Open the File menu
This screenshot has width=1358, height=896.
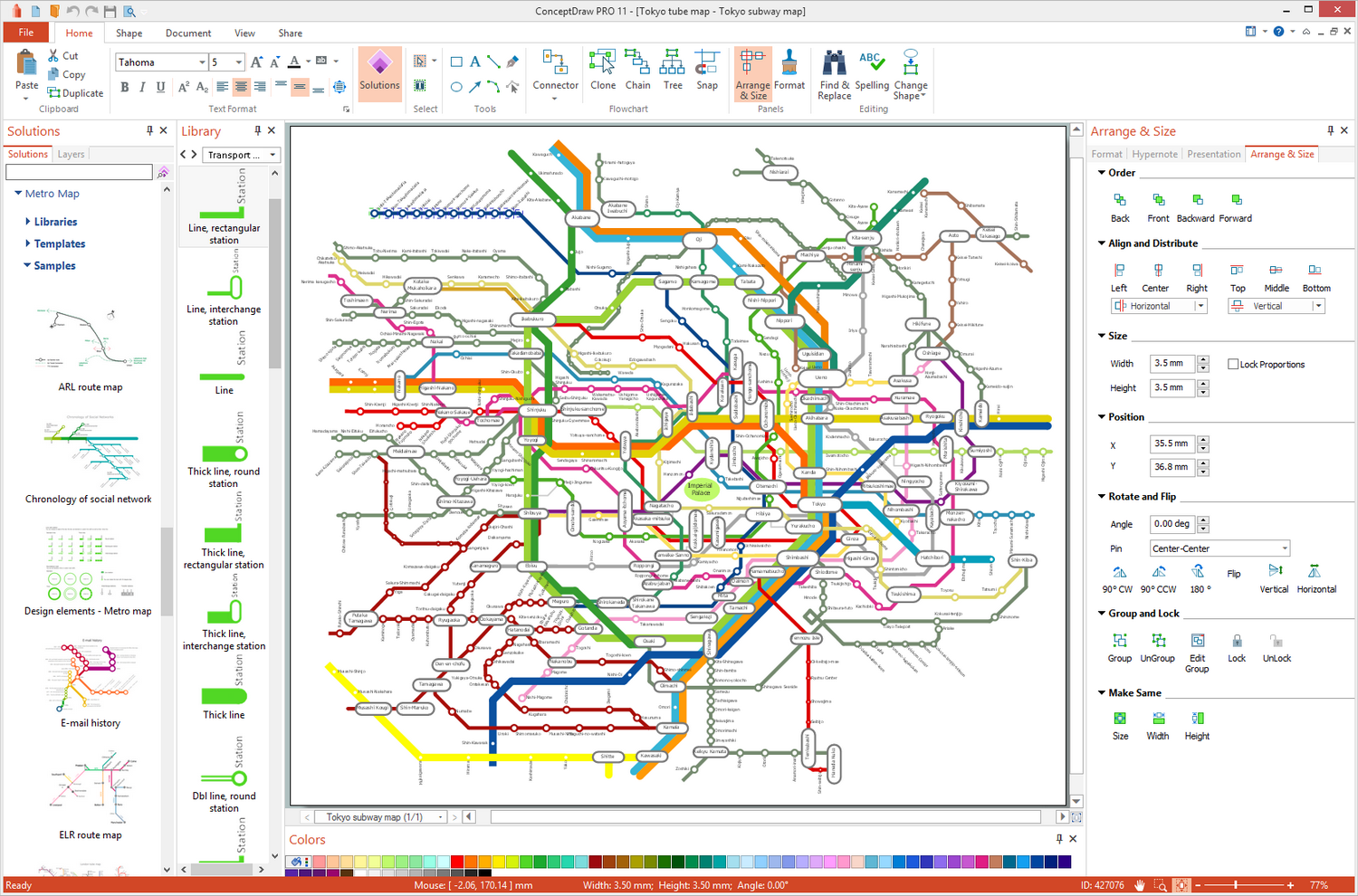[26, 33]
